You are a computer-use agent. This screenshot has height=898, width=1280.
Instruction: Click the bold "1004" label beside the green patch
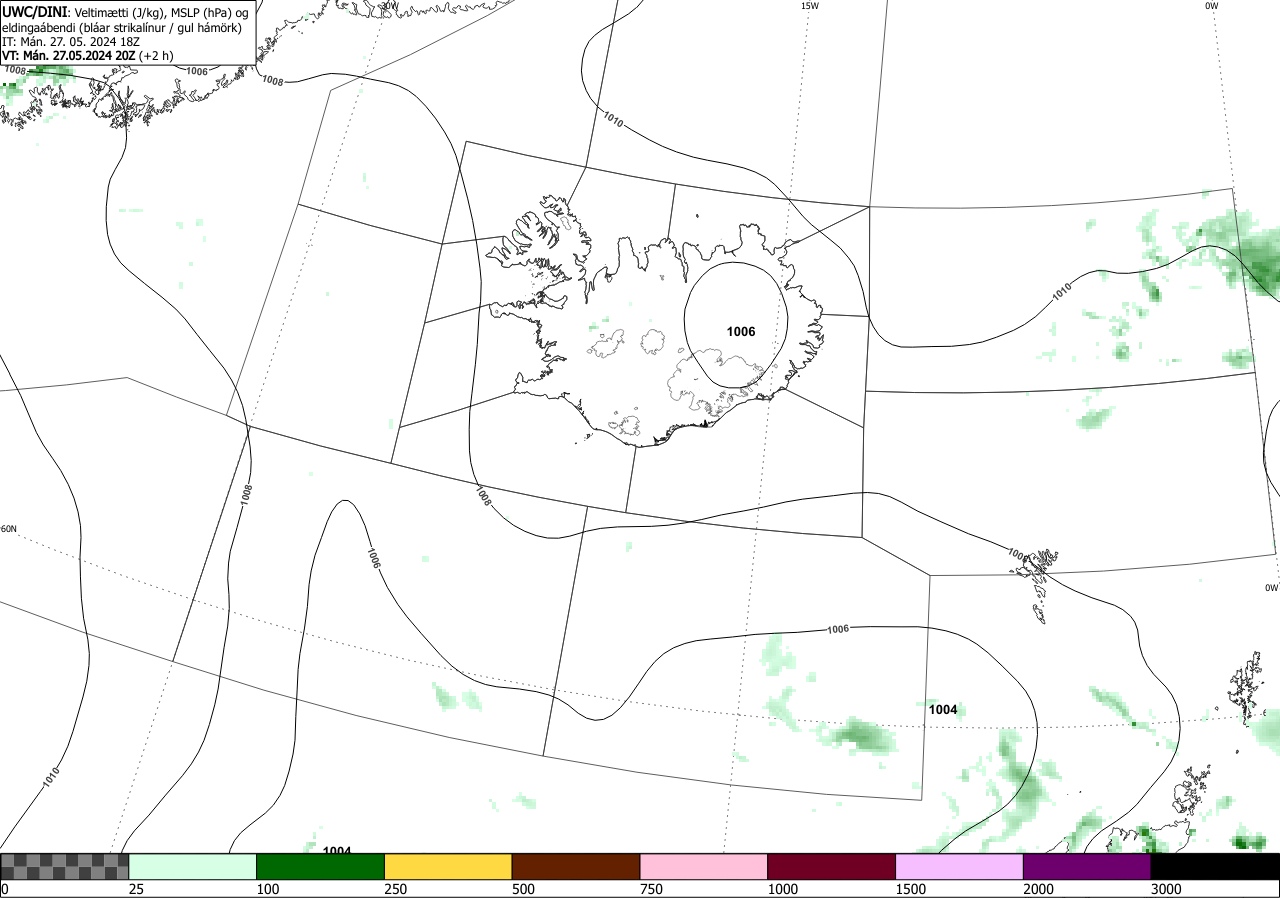tap(943, 709)
